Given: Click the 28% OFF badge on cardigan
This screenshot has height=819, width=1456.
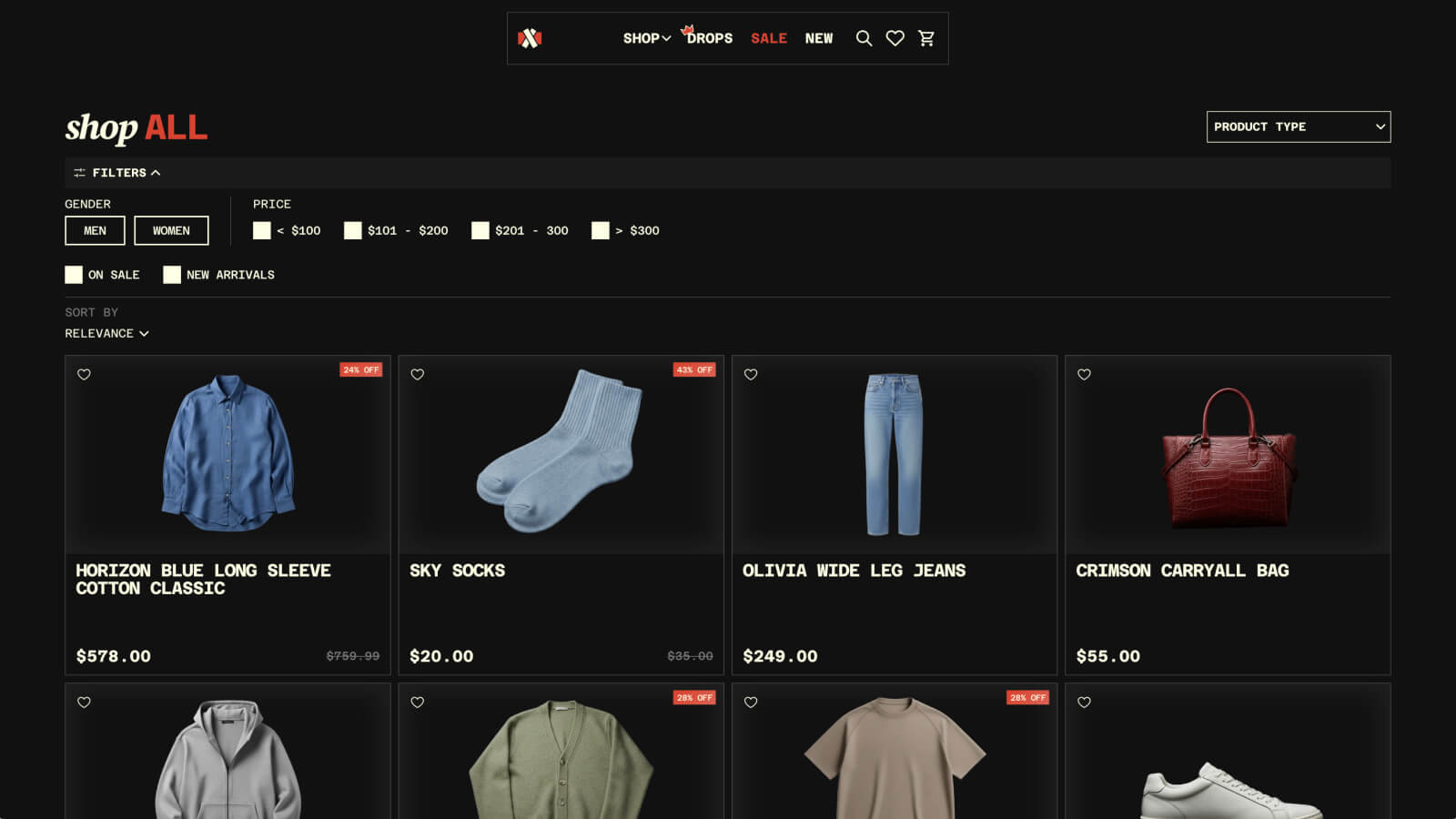Looking at the screenshot, I should [694, 697].
